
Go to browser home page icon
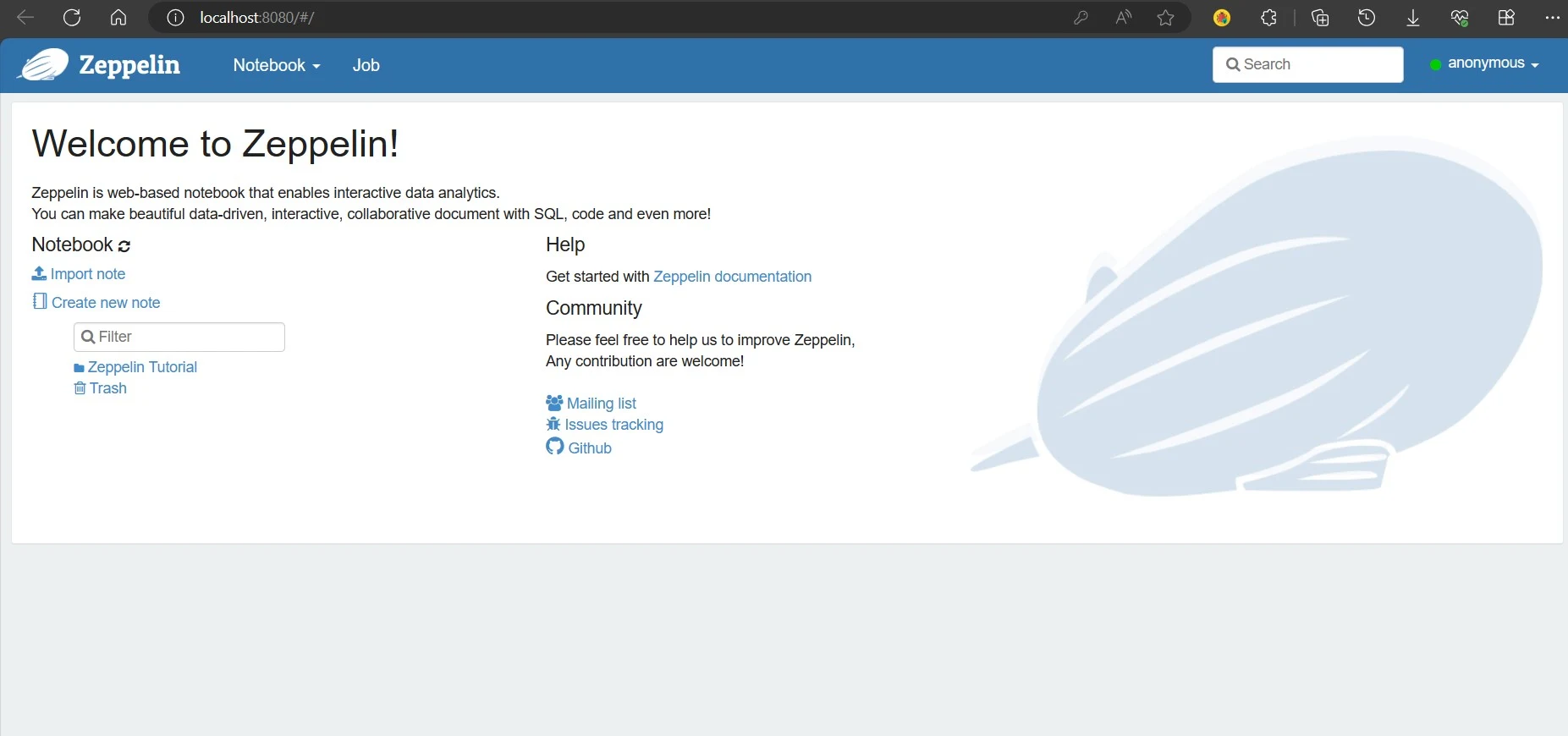click(118, 18)
